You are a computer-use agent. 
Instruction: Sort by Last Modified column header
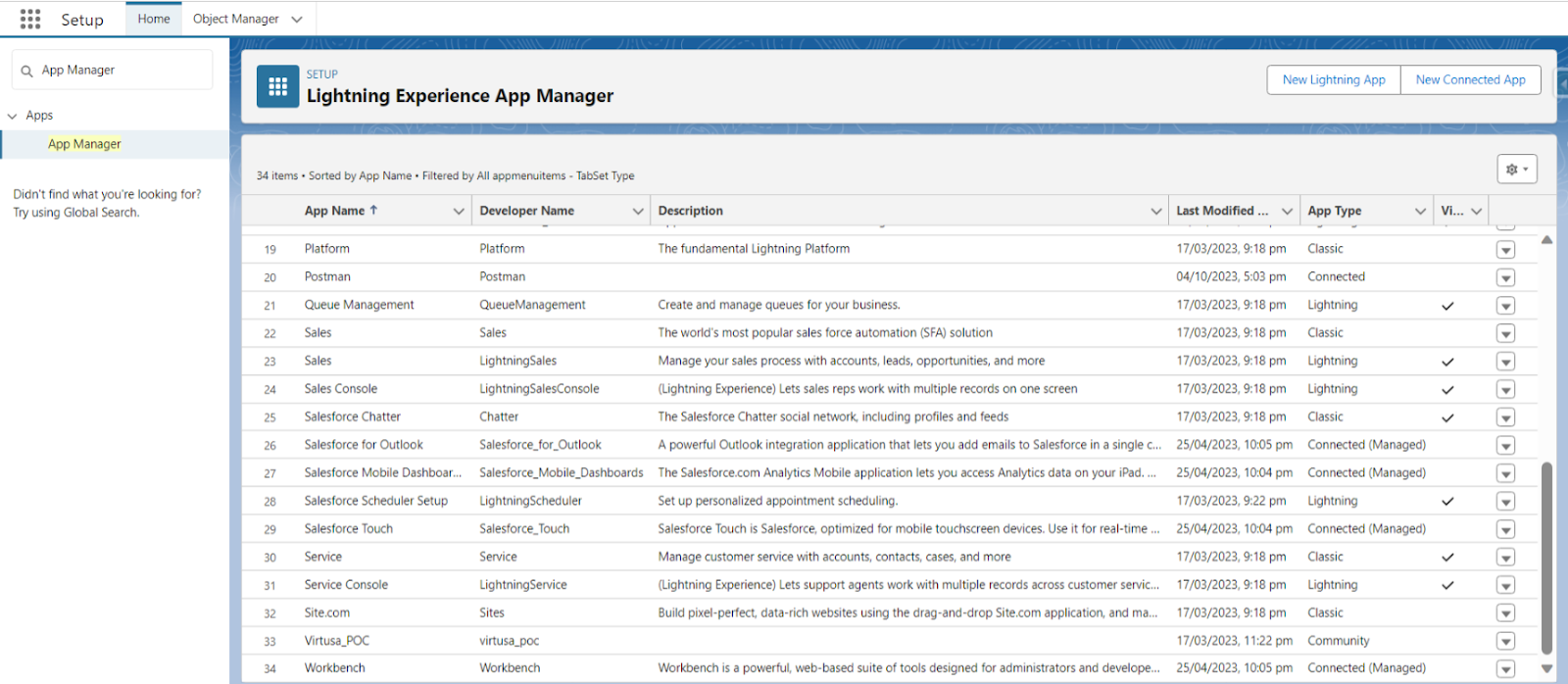(1222, 211)
